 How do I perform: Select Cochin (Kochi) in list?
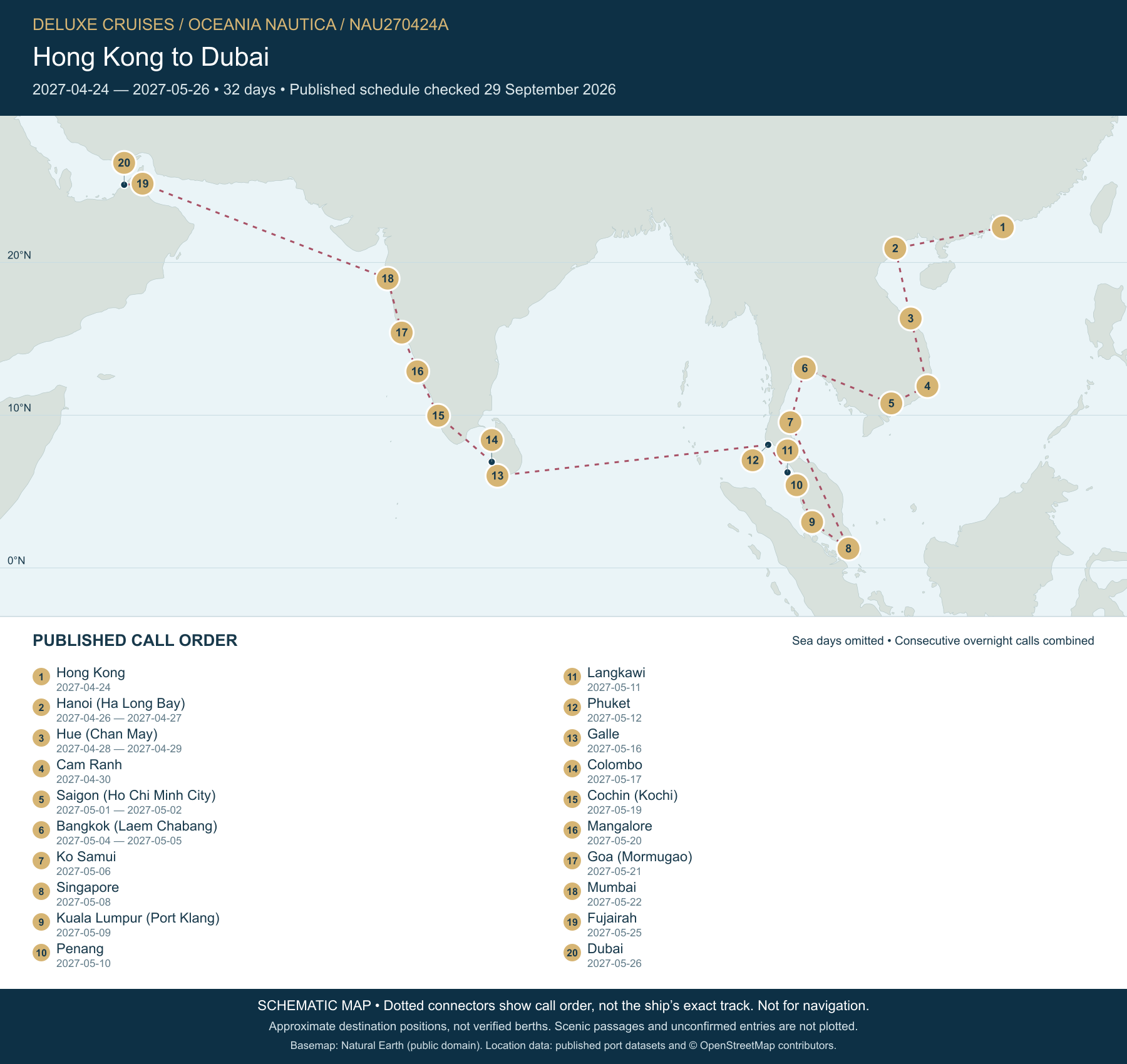click(621, 801)
